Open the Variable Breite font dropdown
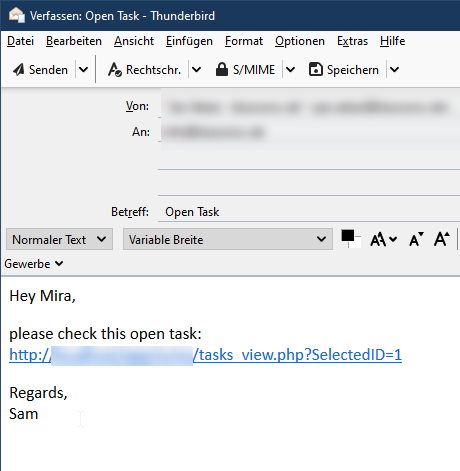 pos(228,239)
